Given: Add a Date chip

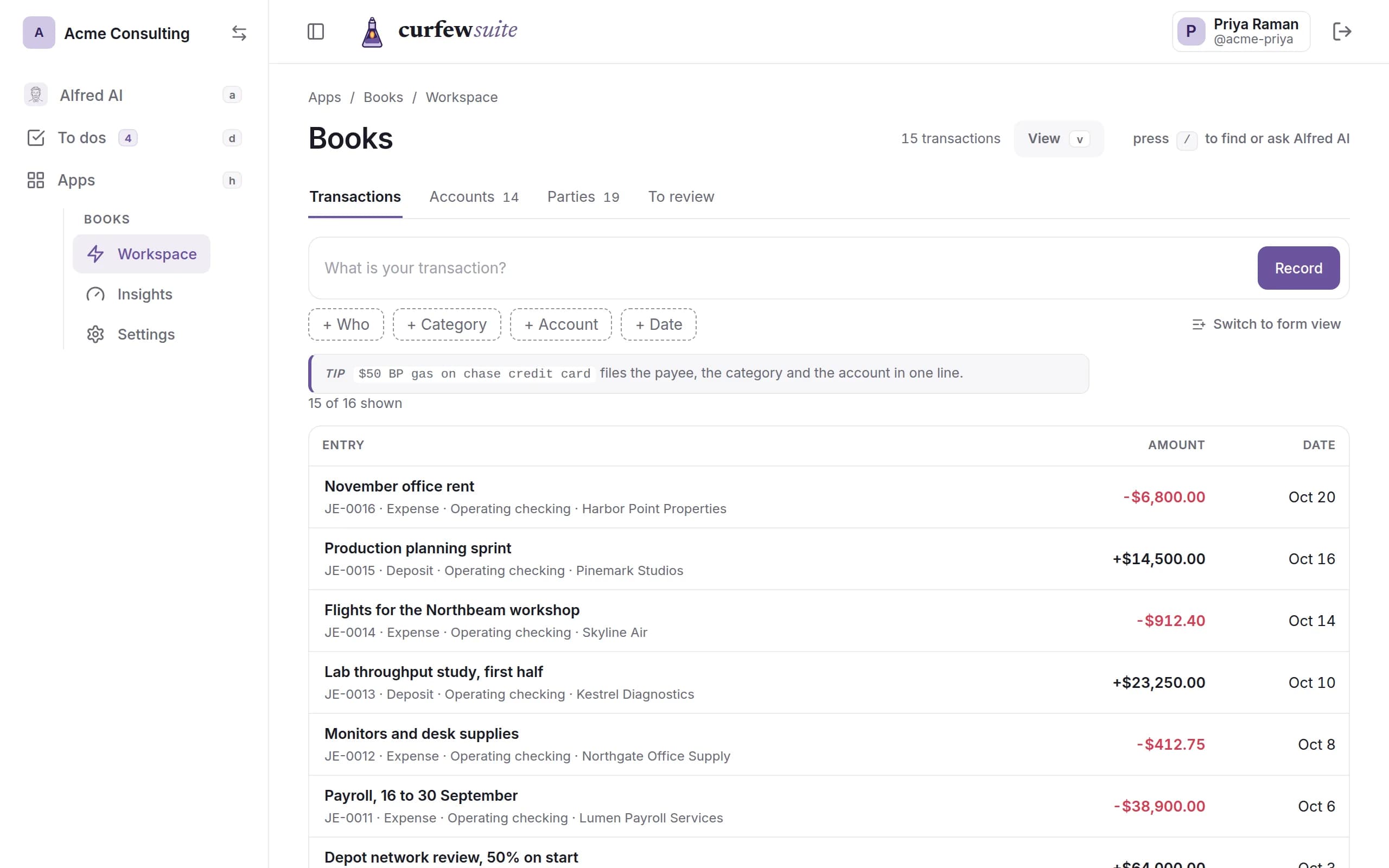Looking at the screenshot, I should 658,324.
